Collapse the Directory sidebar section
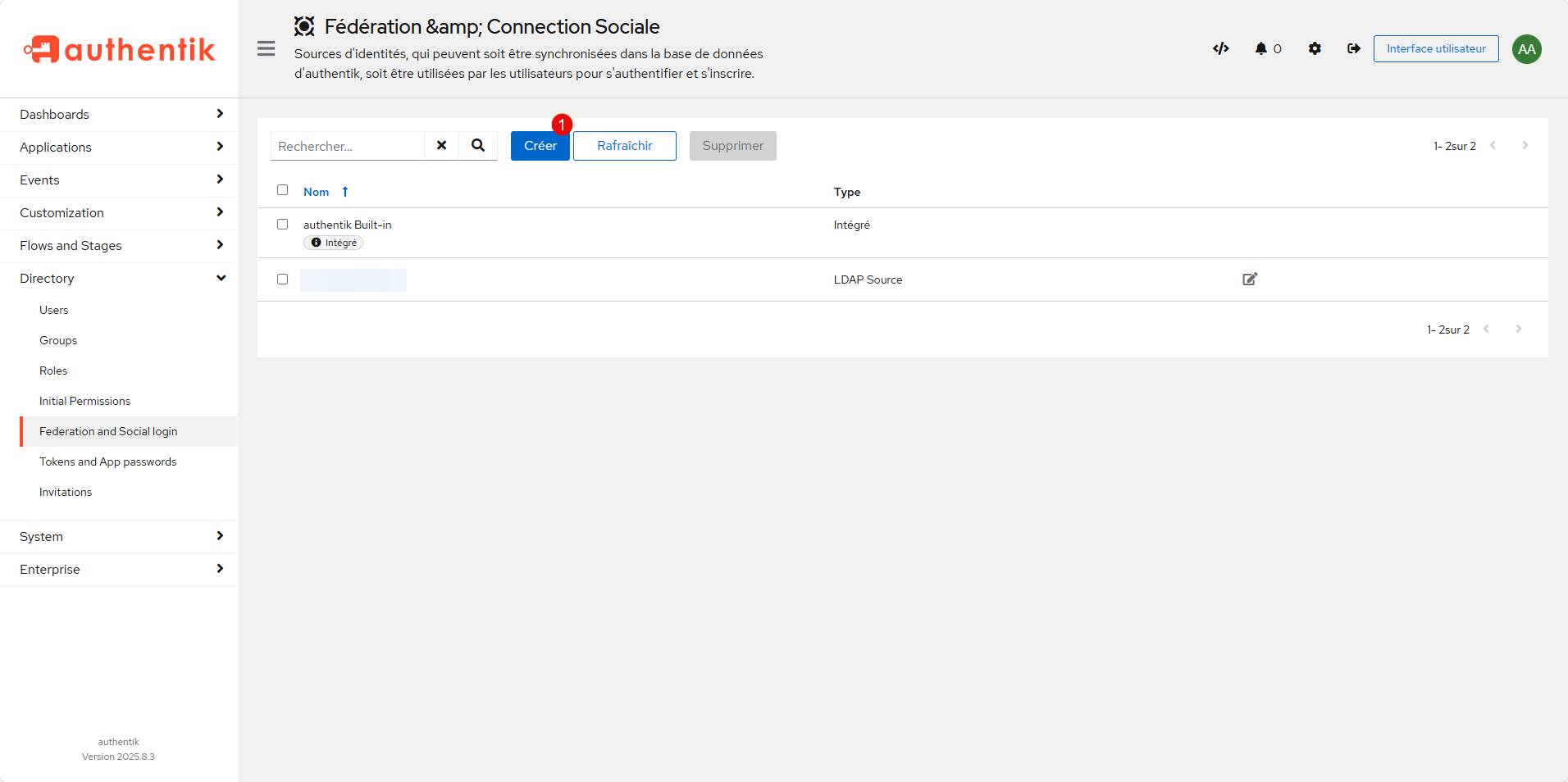 click(119, 279)
